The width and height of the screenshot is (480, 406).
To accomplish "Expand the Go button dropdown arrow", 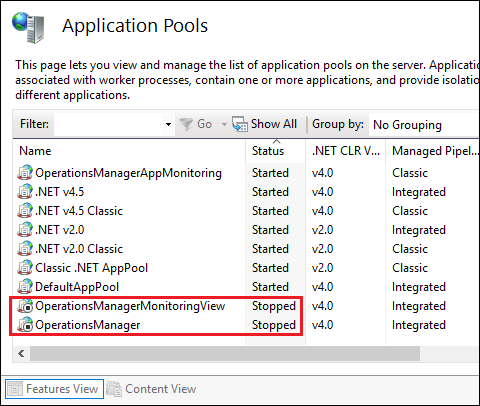I will (224, 124).
